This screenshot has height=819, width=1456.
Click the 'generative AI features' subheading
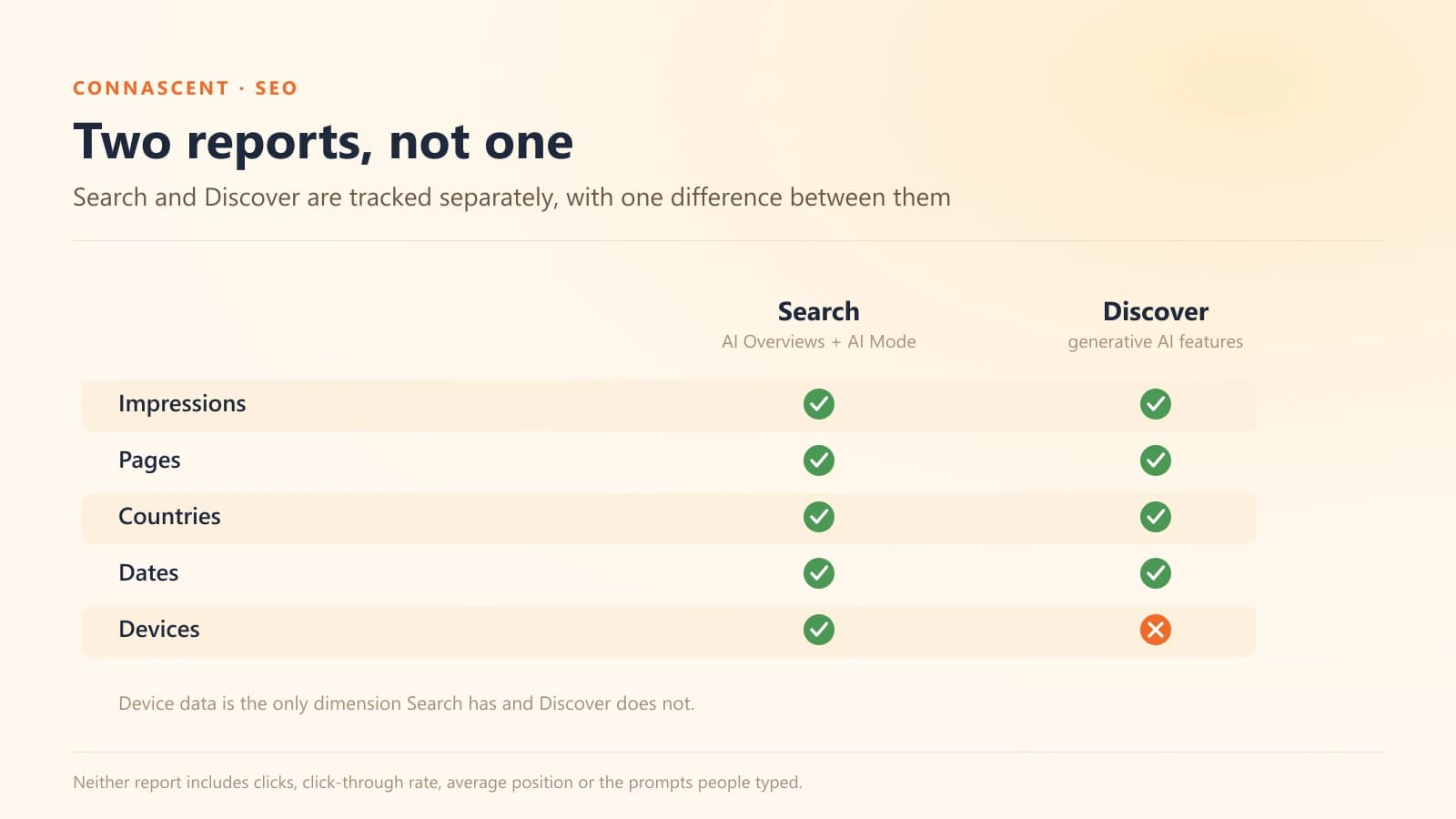coord(1156,342)
